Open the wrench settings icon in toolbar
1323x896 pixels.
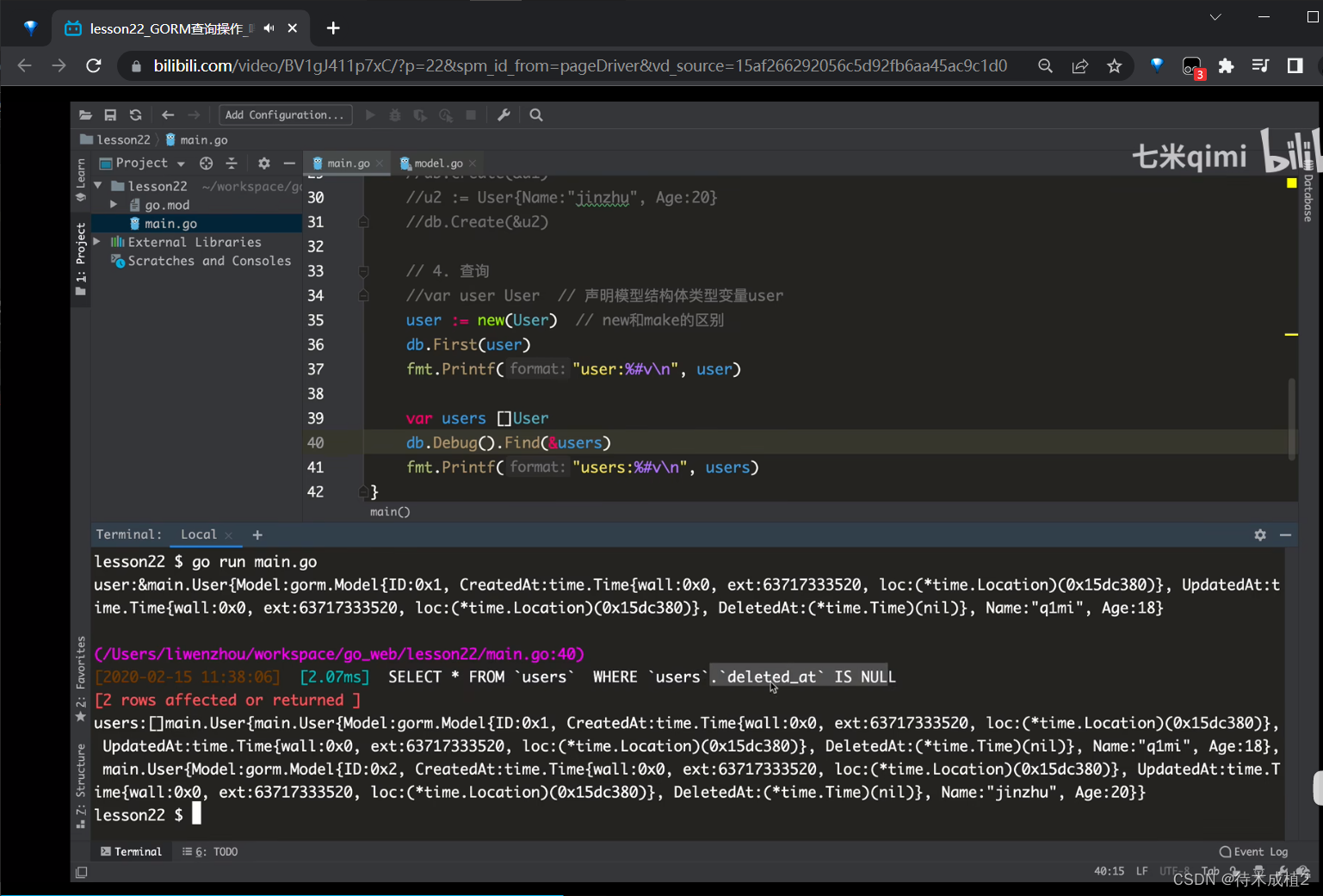click(x=504, y=115)
